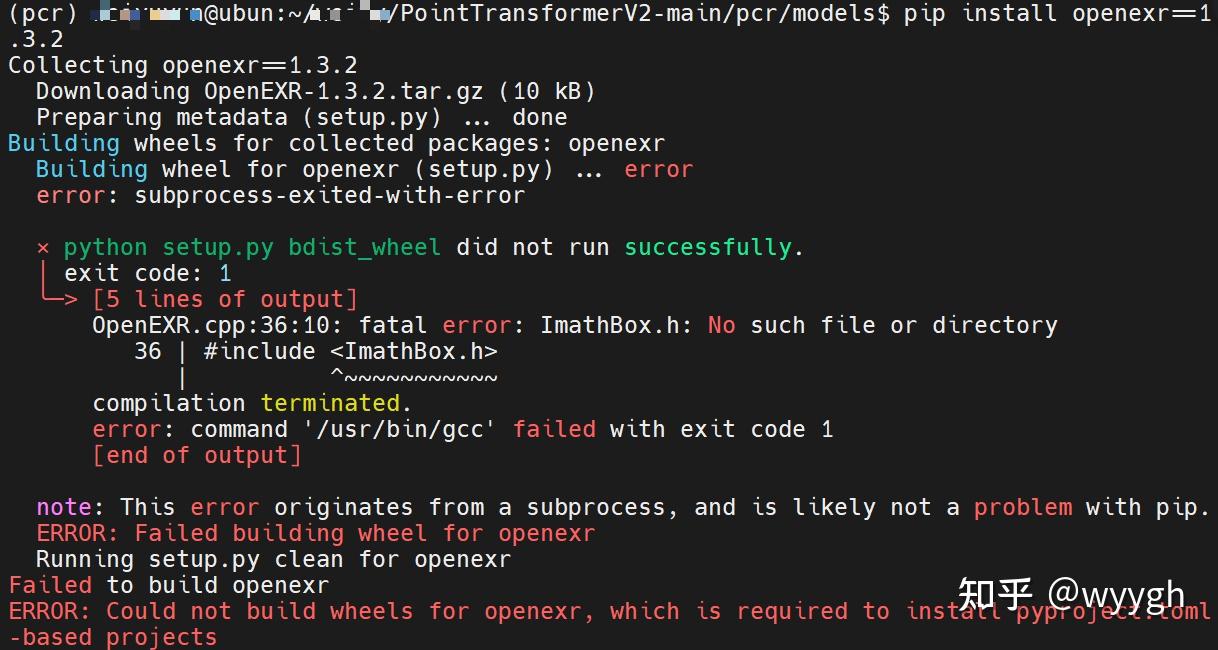Click the red 'error' after Building wheel
Image resolution: width=1218 pixels, height=650 pixels.
(658, 169)
